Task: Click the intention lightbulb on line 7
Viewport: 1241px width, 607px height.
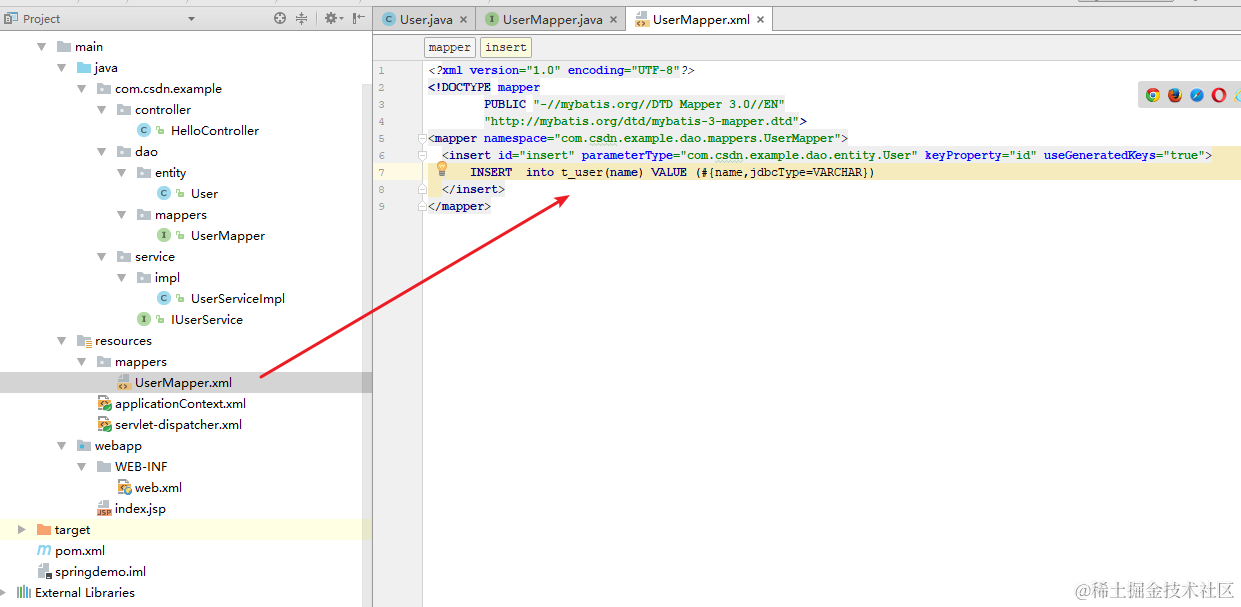Action: tap(441, 170)
